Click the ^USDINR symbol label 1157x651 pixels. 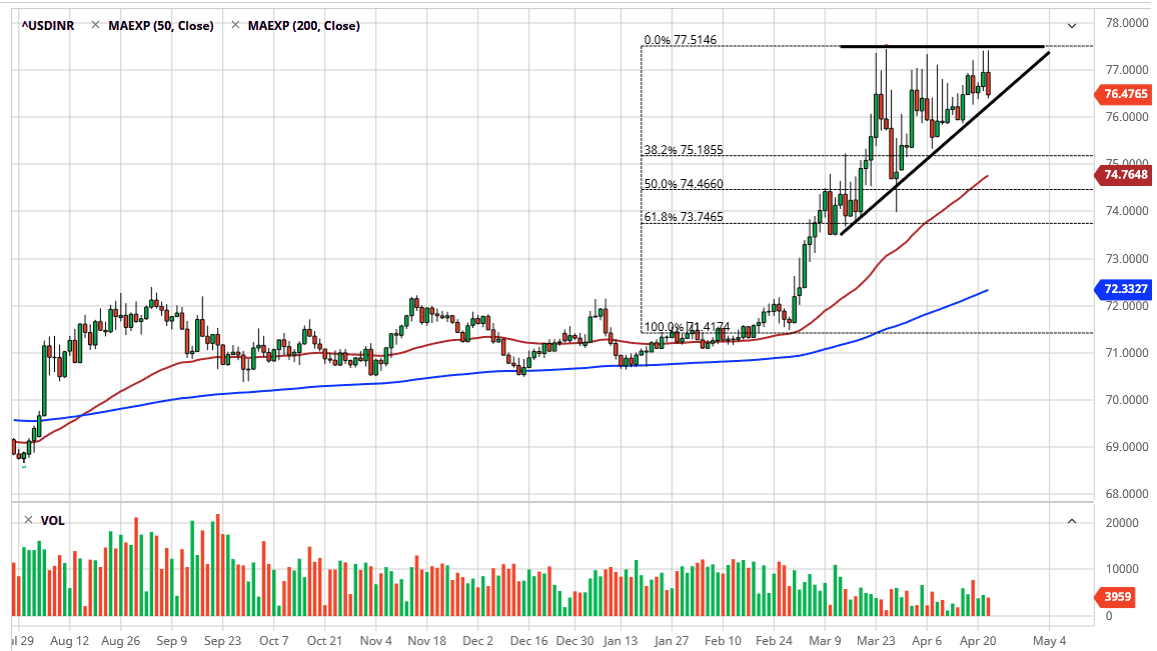(x=48, y=26)
